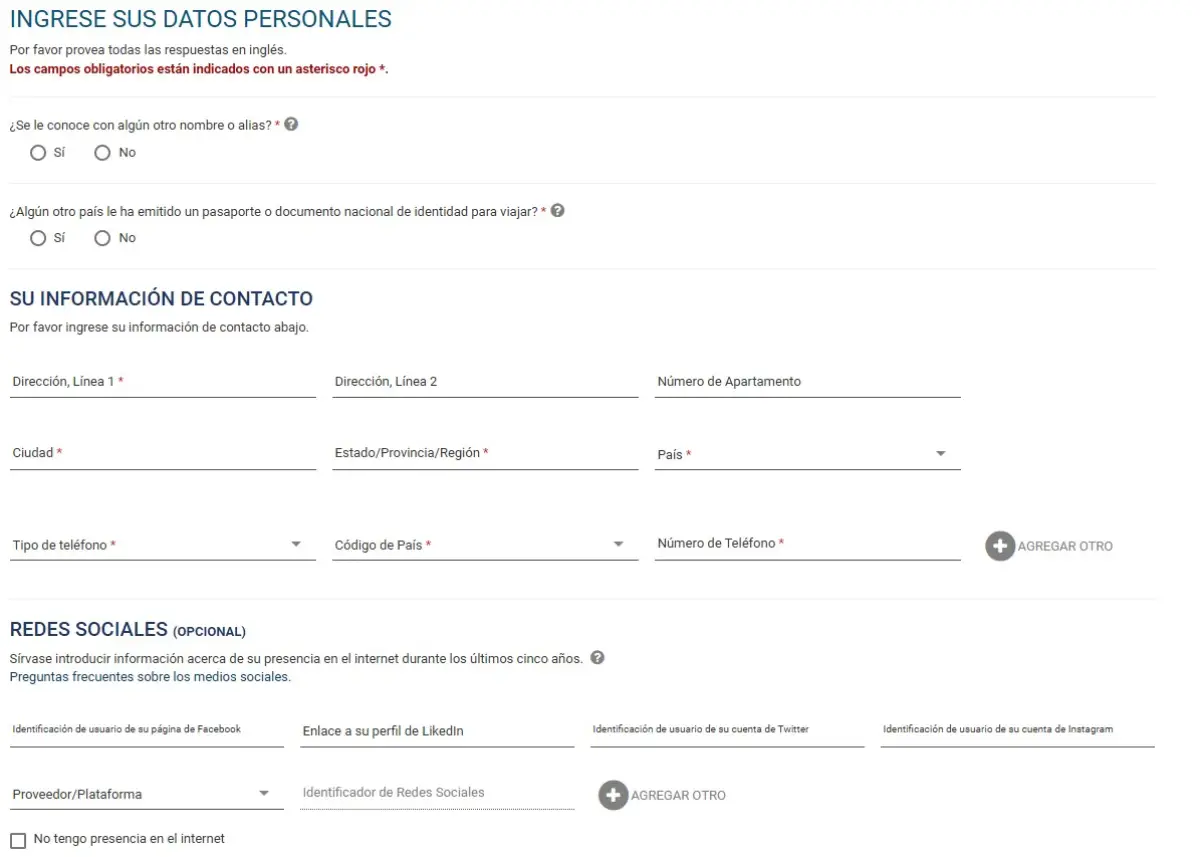Focus the Dirección, Línea 1 field
The width and height of the screenshot is (1200, 857).
pyautogui.click(x=162, y=382)
